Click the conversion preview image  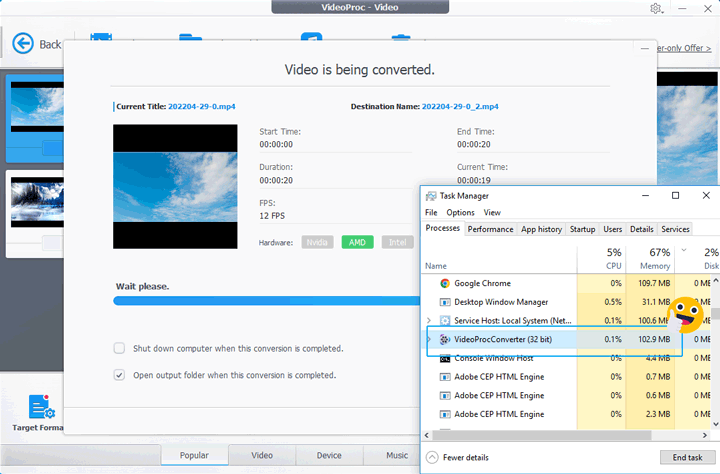pos(175,186)
